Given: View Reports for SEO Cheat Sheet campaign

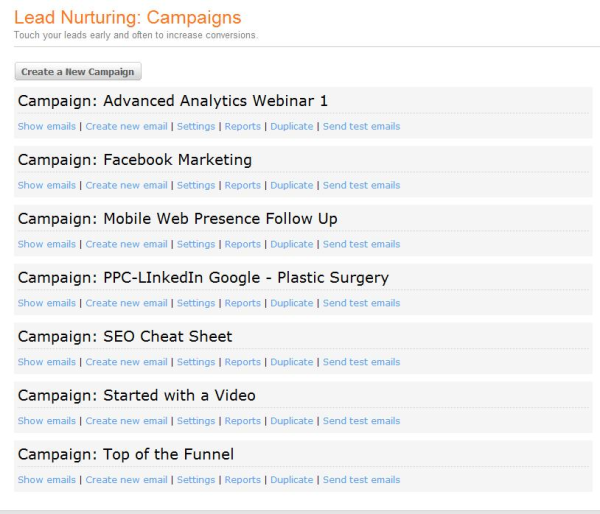Looking at the screenshot, I should [x=242, y=362].
